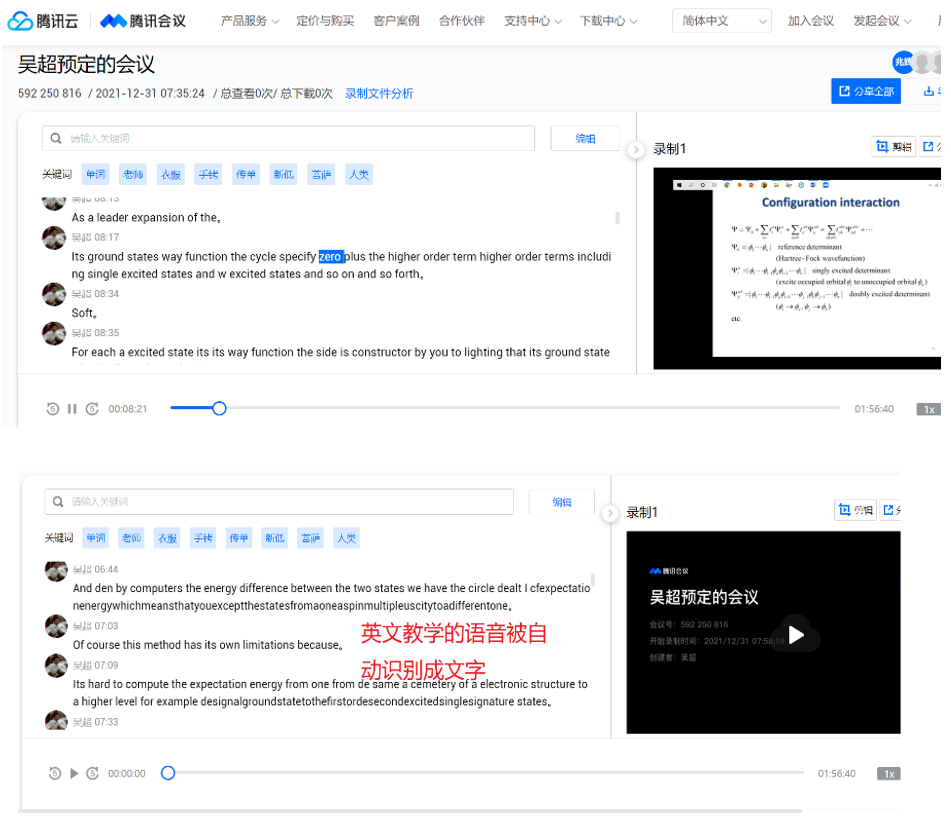Viewport: 951px width, 822px height.
Task: Play the 吴超预定的会议 video thumbnail
Action: click(796, 634)
